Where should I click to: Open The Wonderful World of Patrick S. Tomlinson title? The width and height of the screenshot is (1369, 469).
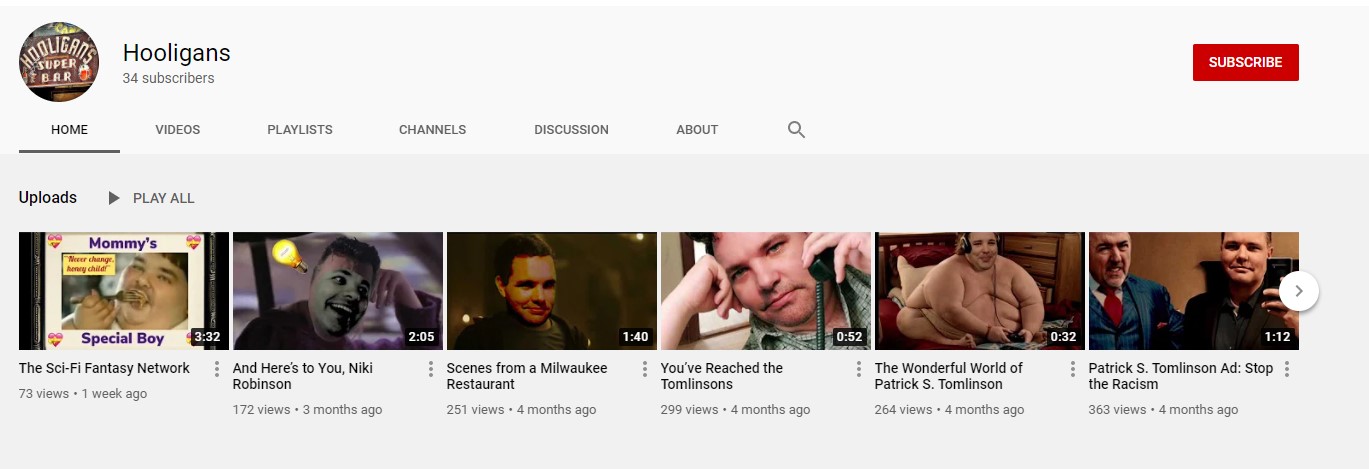pyautogui.click(x=949, y=376)
